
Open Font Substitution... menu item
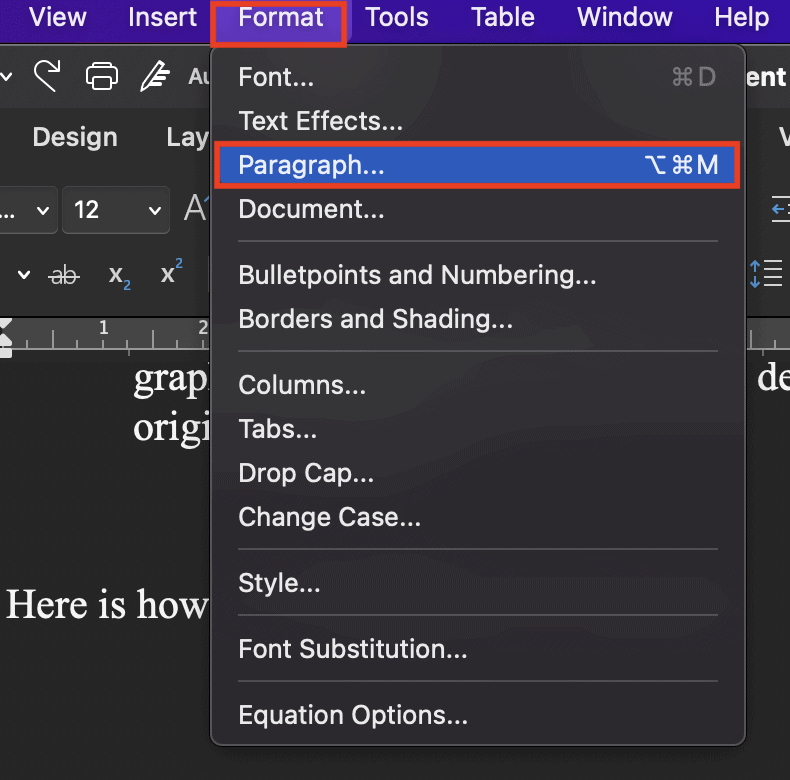pyautogui.click(x=478, y=649)
